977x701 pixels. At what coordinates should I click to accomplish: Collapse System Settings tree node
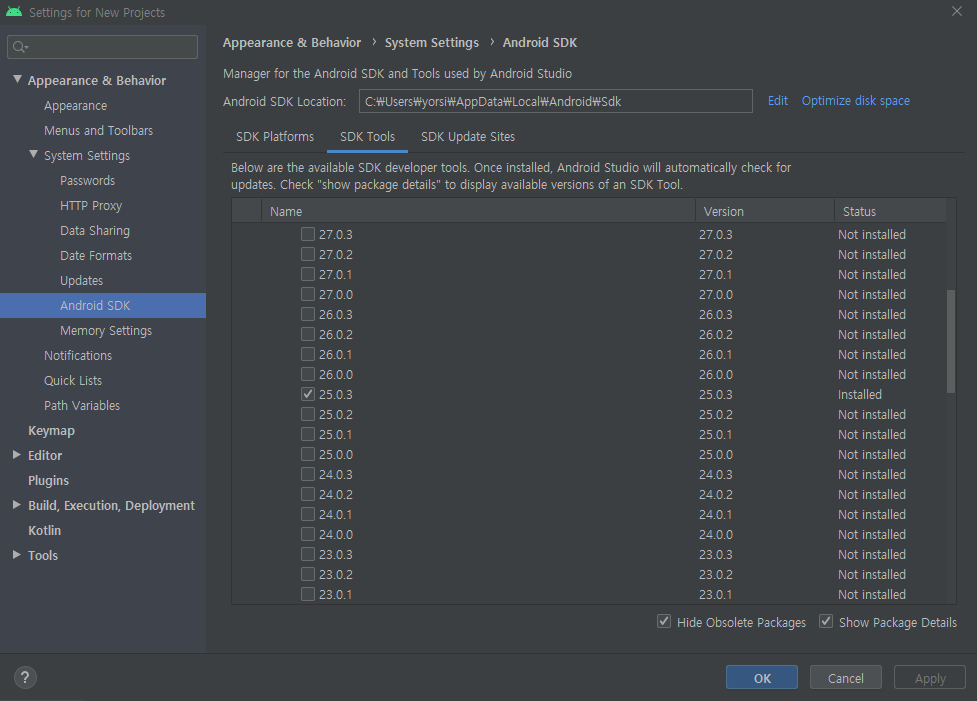34,155
